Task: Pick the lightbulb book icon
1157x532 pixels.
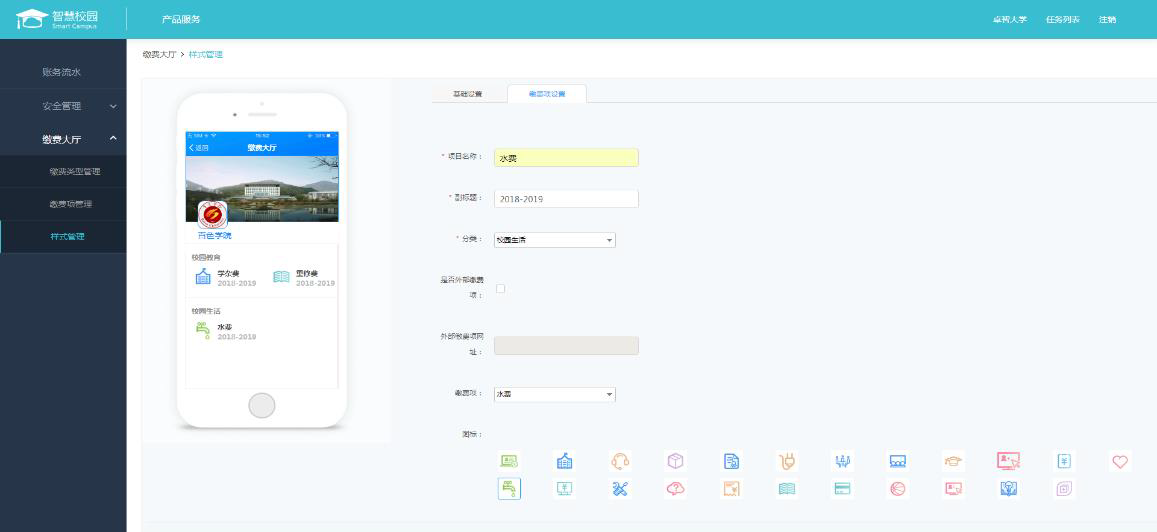Action: pyautogui.click(x=1008, y=489)
